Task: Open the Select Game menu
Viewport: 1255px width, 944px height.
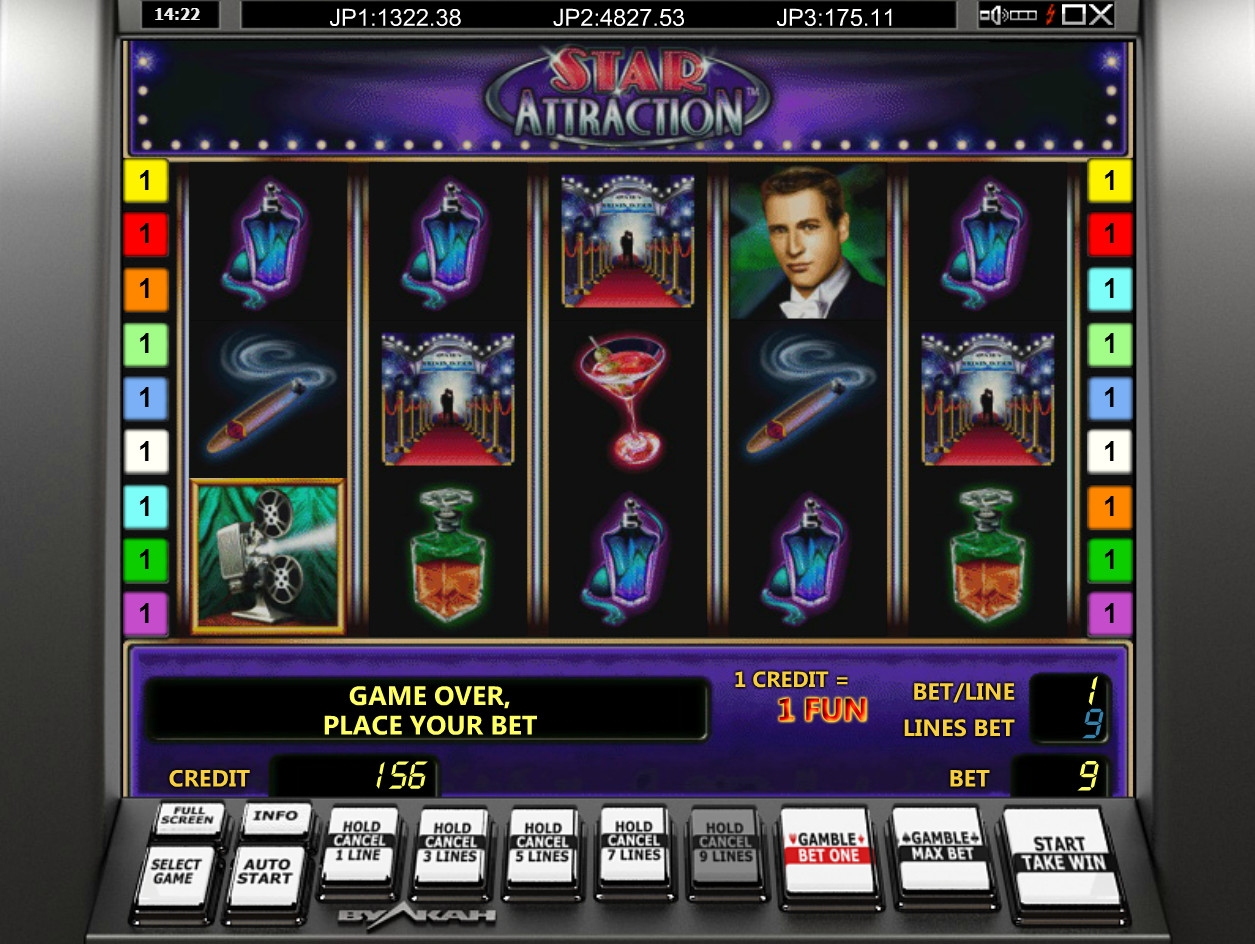Action: pos(177,872)
